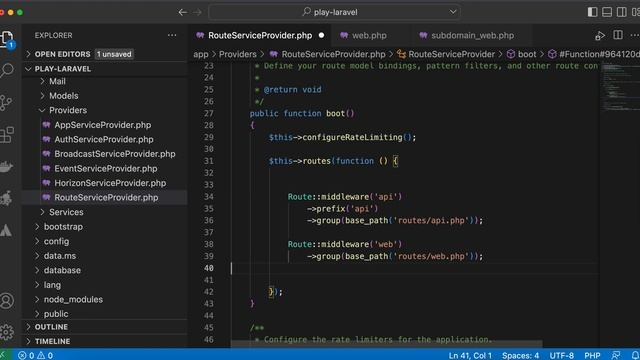
Task: Click Ln 41, Col 1 in status bar
Action: tap(470, 356)
